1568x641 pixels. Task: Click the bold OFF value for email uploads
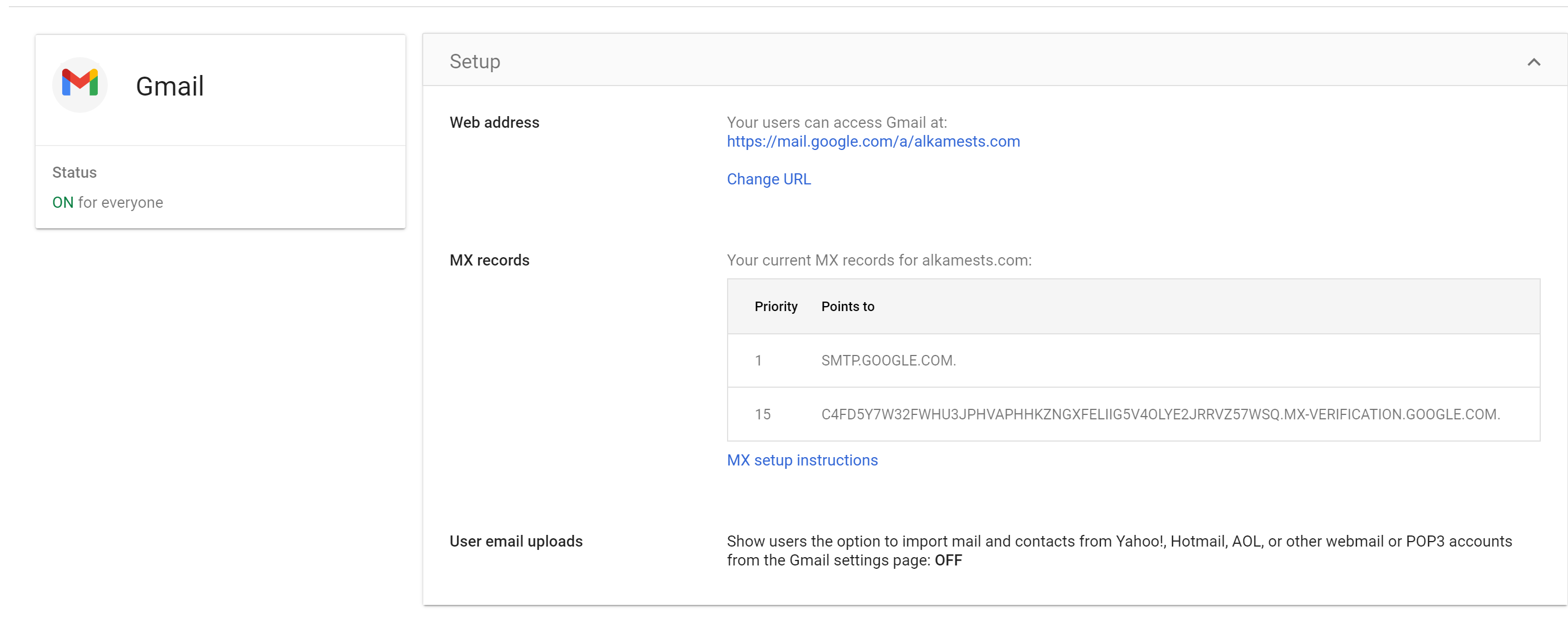[x=948, y=560]
